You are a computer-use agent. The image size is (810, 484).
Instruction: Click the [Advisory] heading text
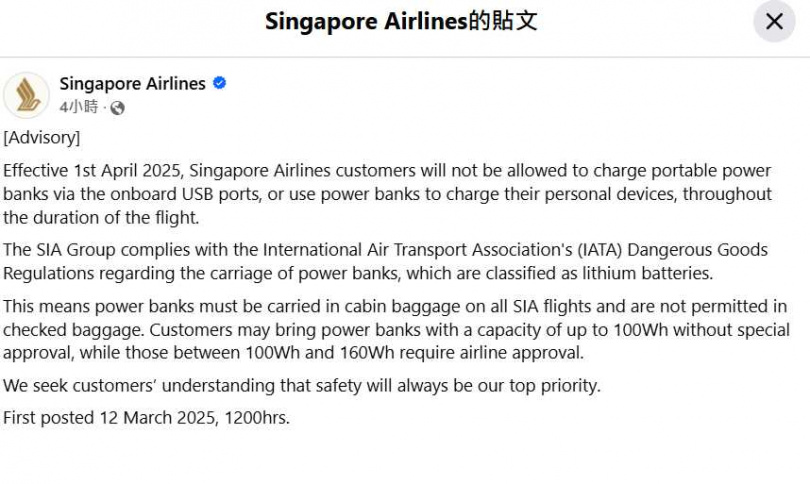point(42,137)
